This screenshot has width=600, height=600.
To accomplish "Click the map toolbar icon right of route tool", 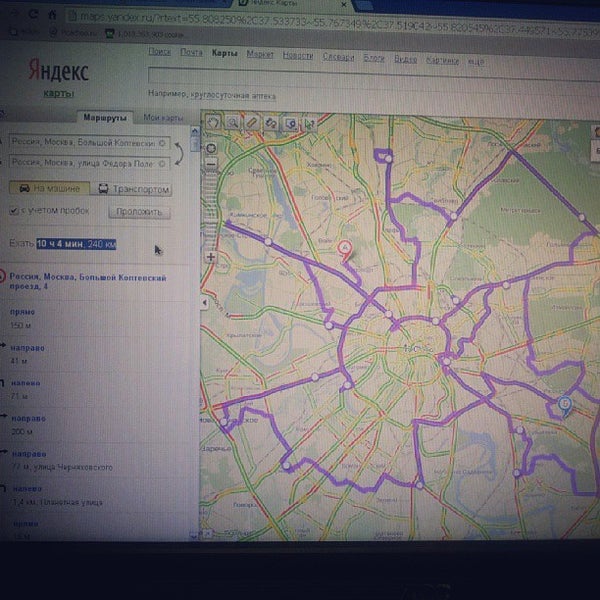I will 290,124.
